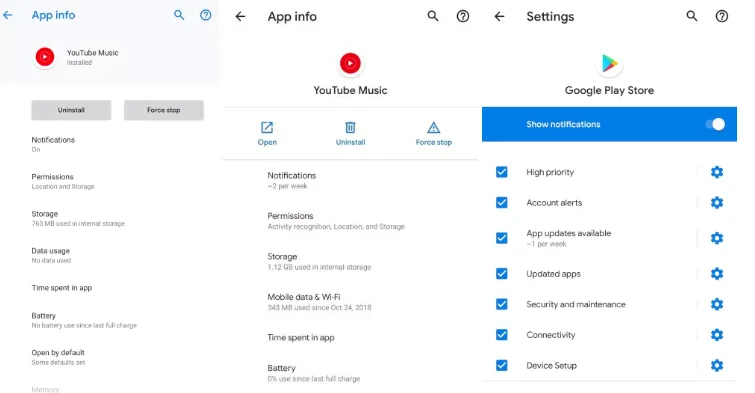Viewport: 755px width, 393px height.
Task: Uncheck the Account alerts checkbox
Action: pos(502,203)
